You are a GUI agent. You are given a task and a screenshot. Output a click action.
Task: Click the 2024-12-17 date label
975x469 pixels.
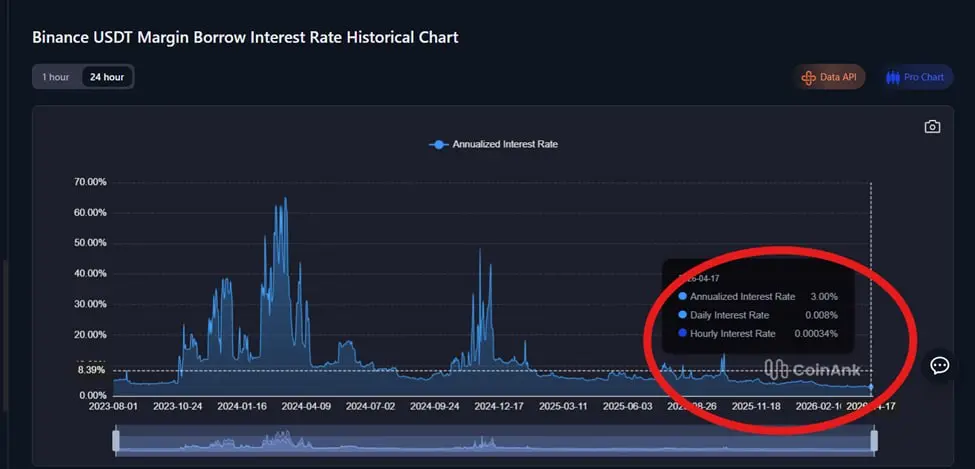pyautogui.click(x=499, y=406)
